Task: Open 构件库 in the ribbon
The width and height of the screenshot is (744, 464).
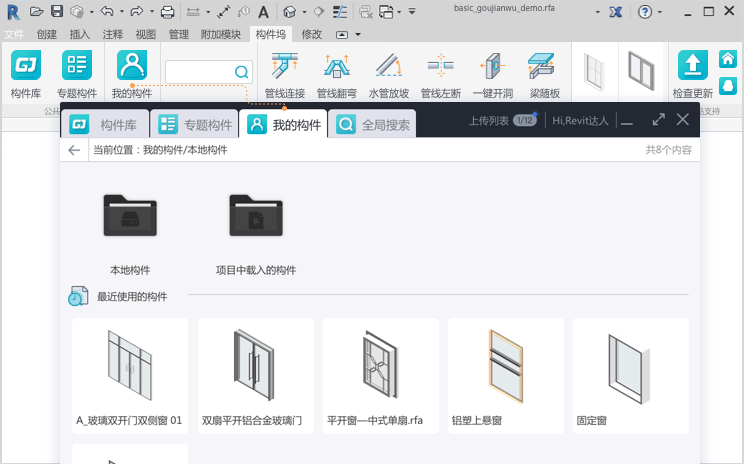Action: tap(26, 74)
